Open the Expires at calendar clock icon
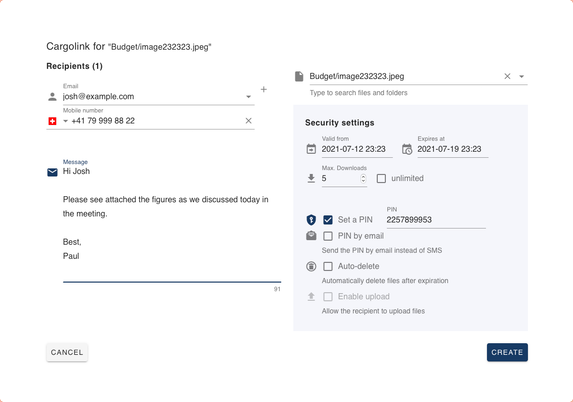Image resolution: width=573 pixels, height=402 pixels. tap(407, 149)
